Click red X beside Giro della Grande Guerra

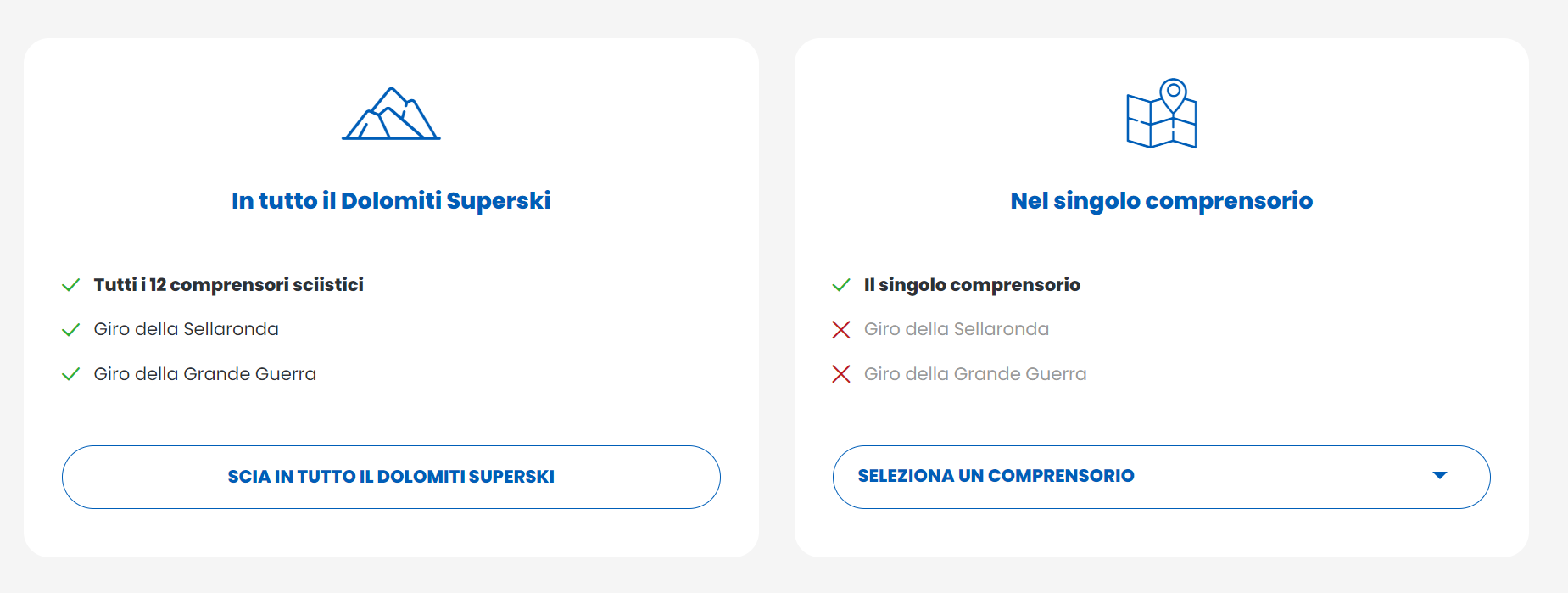[x=841, y=374]
